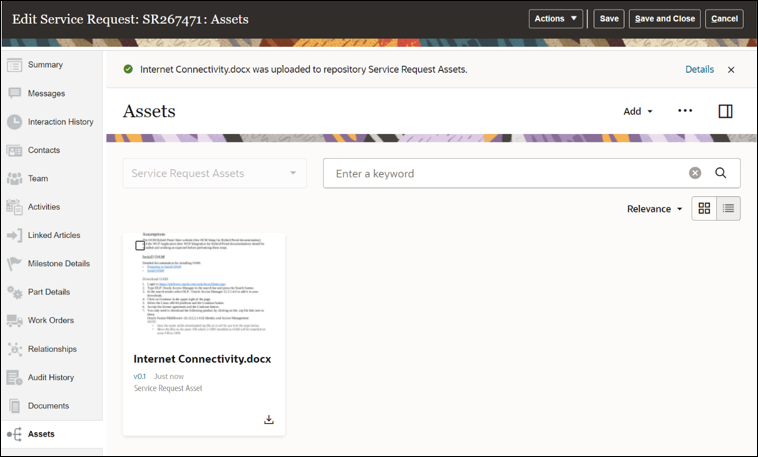The width and height of the screenshot is (758, 457).
Task: Click the 'Just now' timestamp text
Action: tap(169, 376)
